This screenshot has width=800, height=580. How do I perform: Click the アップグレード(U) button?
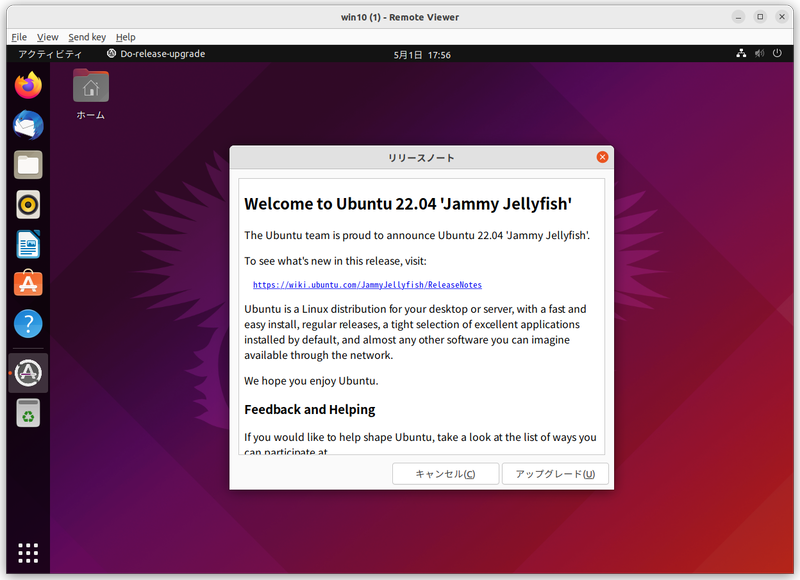555,474
